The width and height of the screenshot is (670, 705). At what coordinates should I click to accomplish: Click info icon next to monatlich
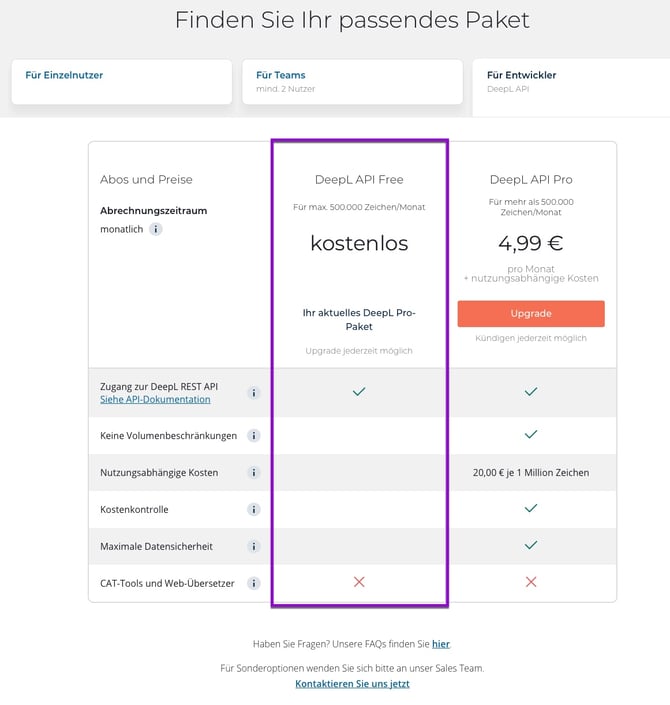point(155,229)
